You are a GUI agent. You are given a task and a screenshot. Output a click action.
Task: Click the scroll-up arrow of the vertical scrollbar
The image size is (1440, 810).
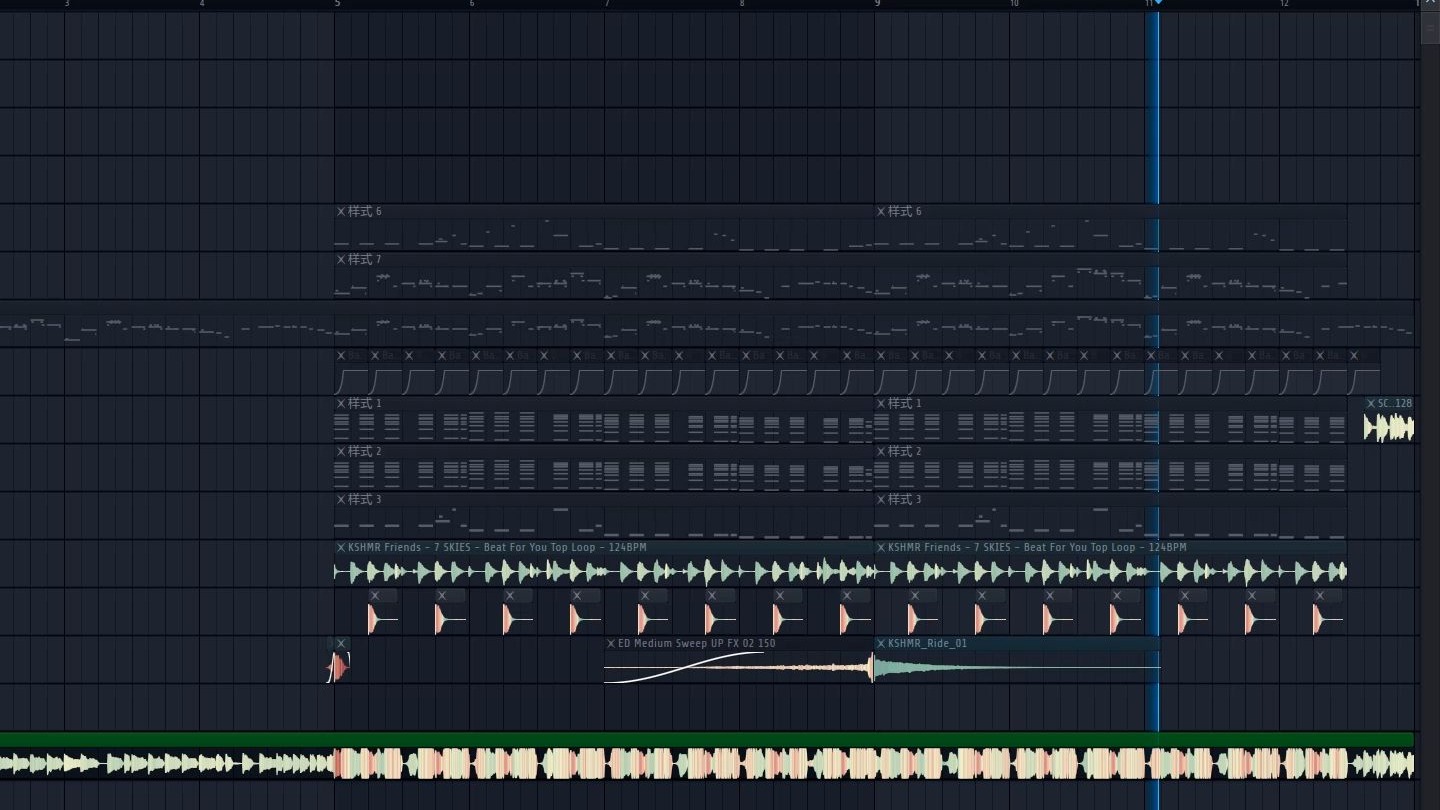pos(1428,5)
